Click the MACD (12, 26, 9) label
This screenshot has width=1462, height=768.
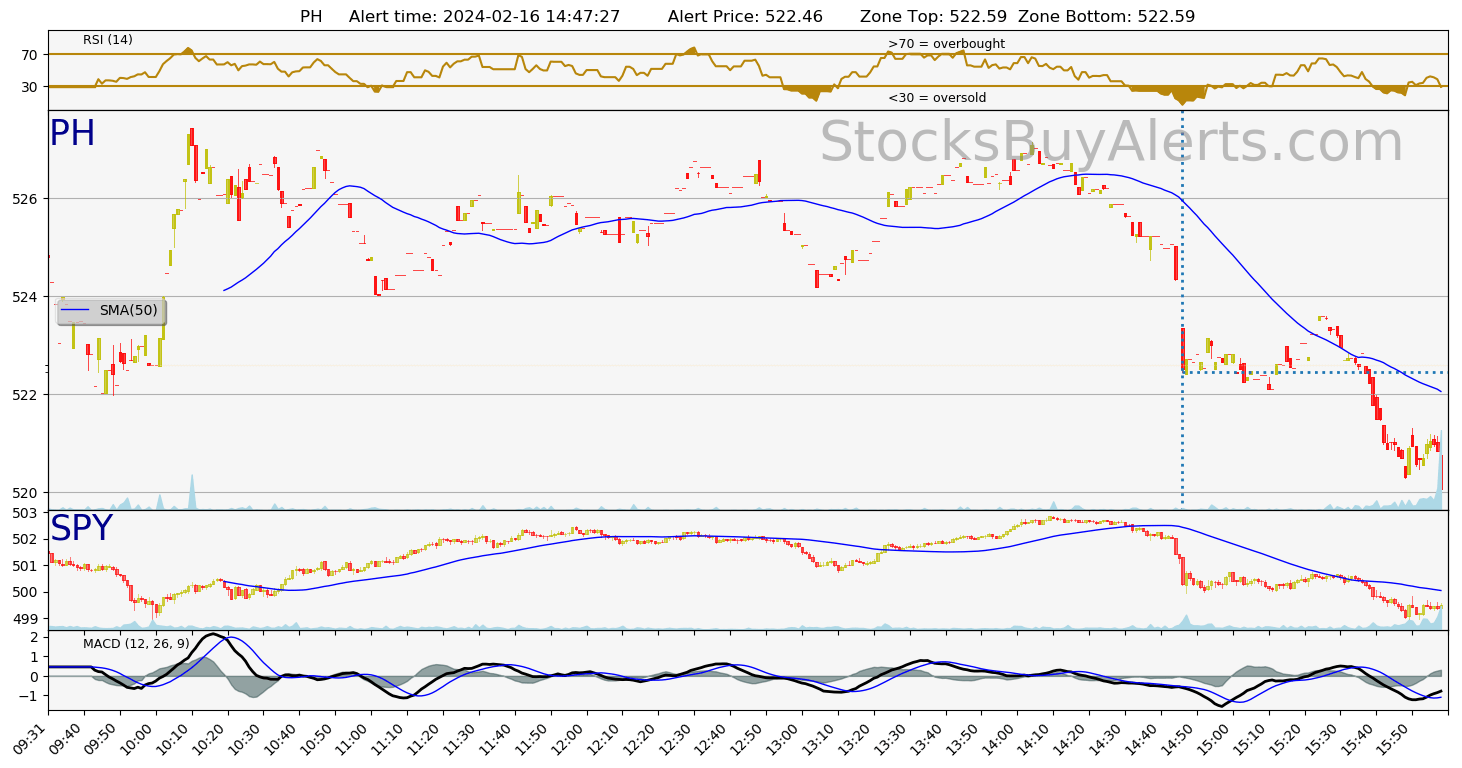[136, 643]
